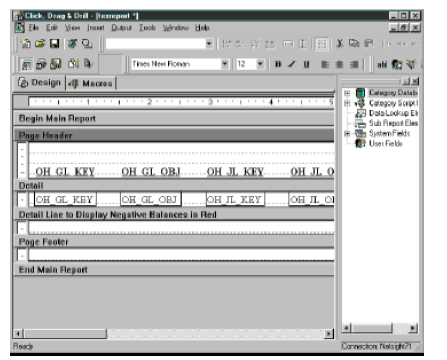The height and width of the screenshot is (360, 447).
Task: Click the magnifier preview icon beside Save
Action: click(87, 44)
